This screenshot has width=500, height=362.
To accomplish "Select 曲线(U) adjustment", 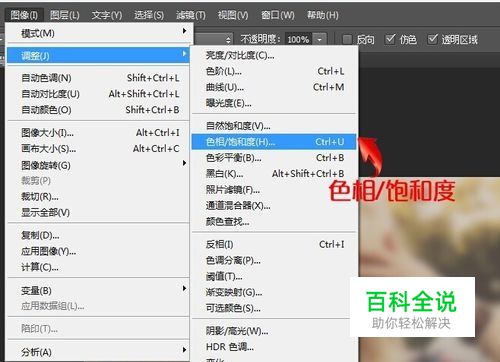I will (274, 87).
